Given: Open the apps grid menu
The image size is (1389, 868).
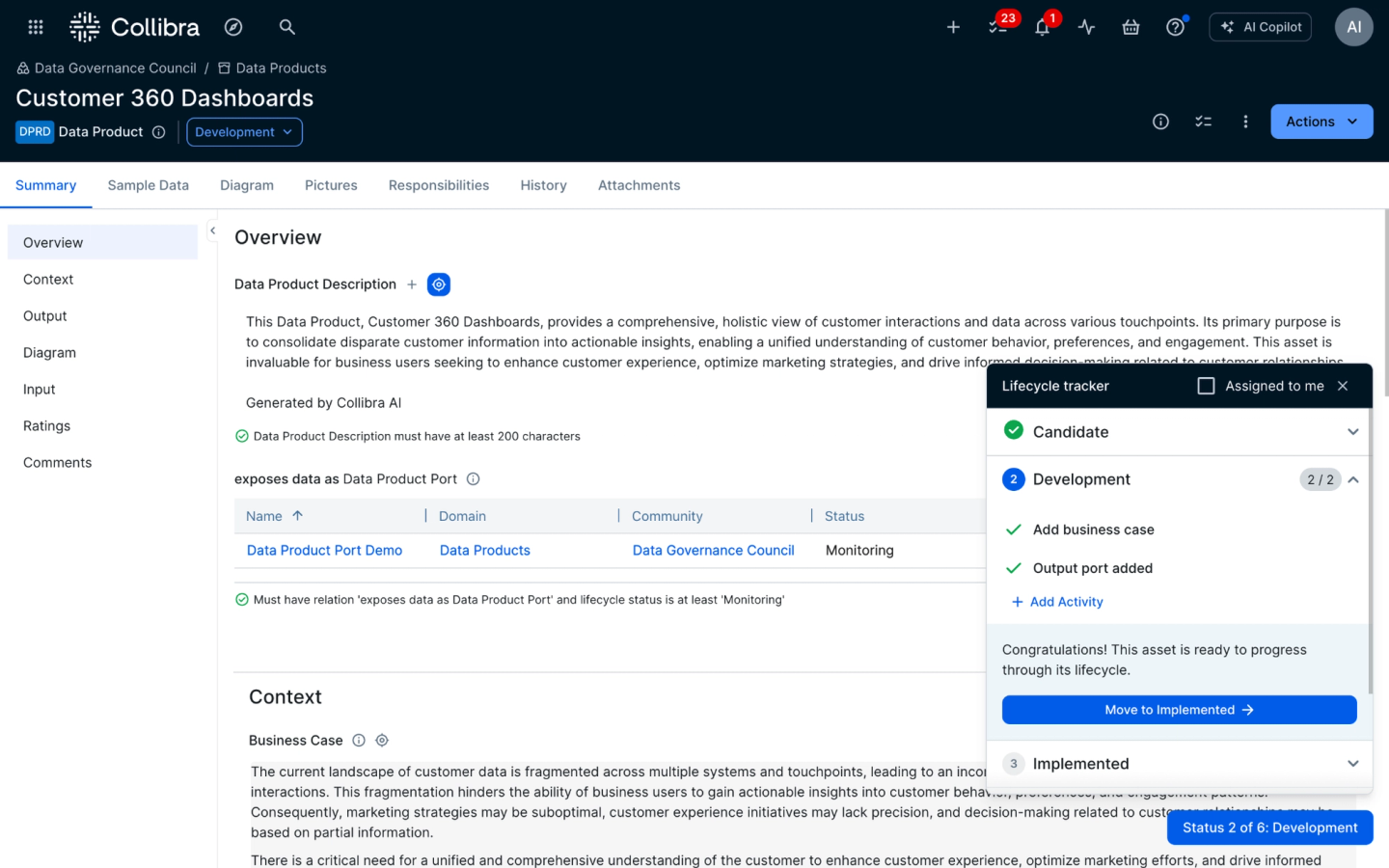Looking at the screenshot, I should pyautogui.click(x=36, y=27).
